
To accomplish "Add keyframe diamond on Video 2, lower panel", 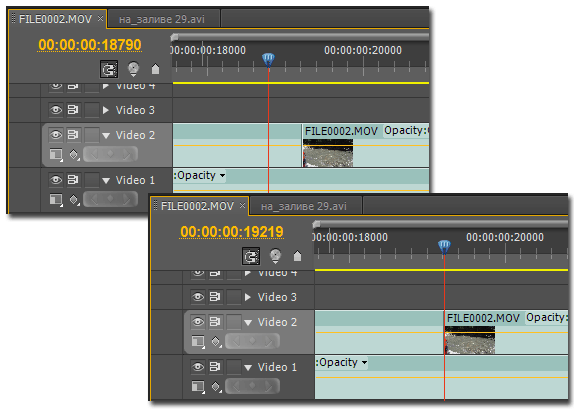I will (252, 341).
